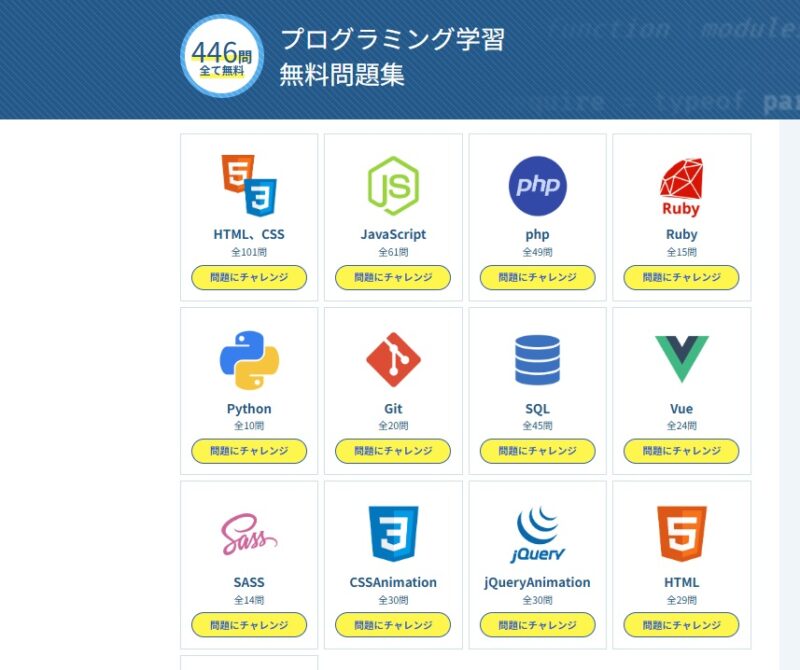The width and height of the screenshot is (800, 670).
Task: Click the HTML5 and CSS3 combined logo
Action: tap(249, 186)
